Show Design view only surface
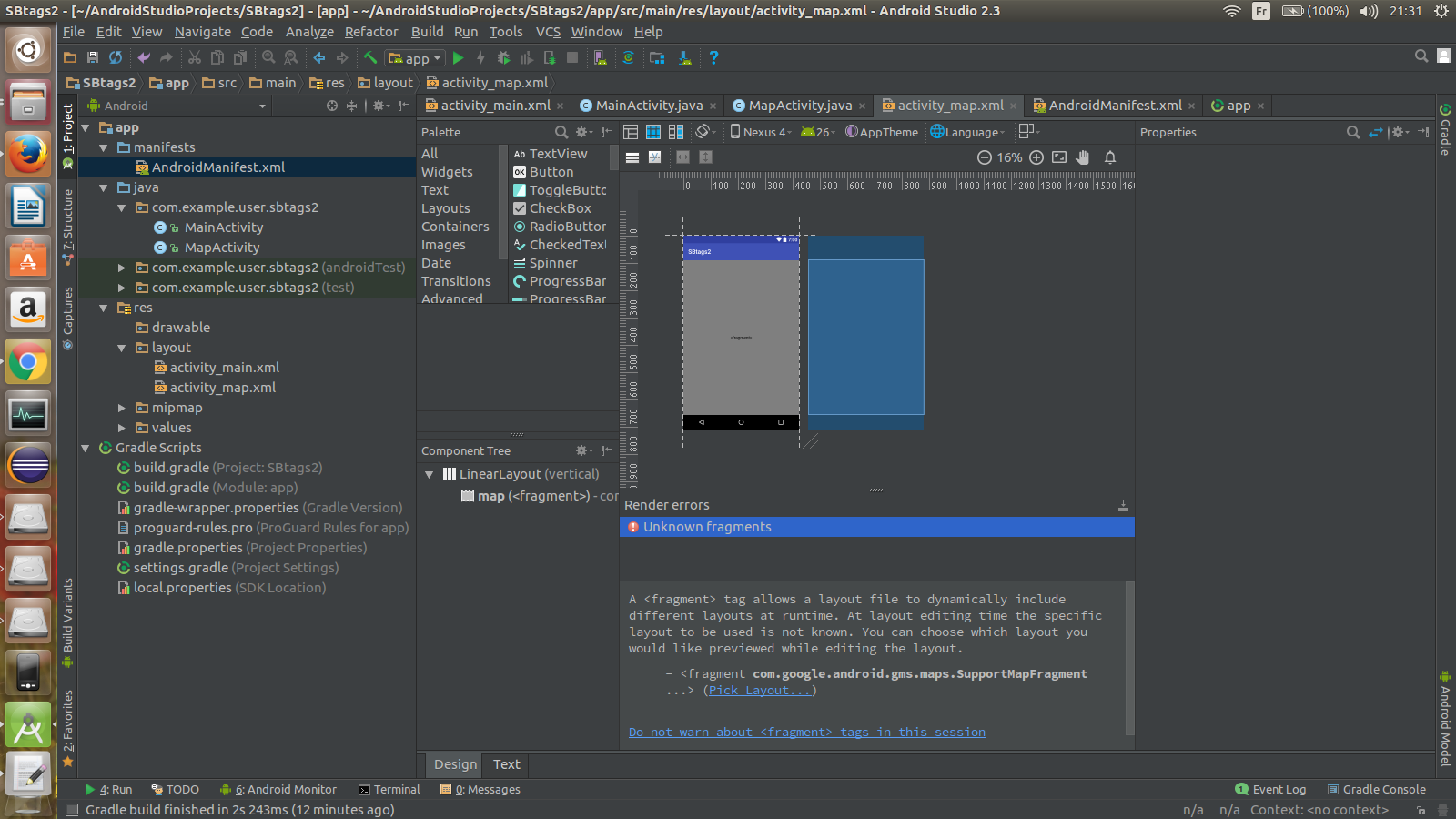1456x819 pixels. click(x=631, y=132)
